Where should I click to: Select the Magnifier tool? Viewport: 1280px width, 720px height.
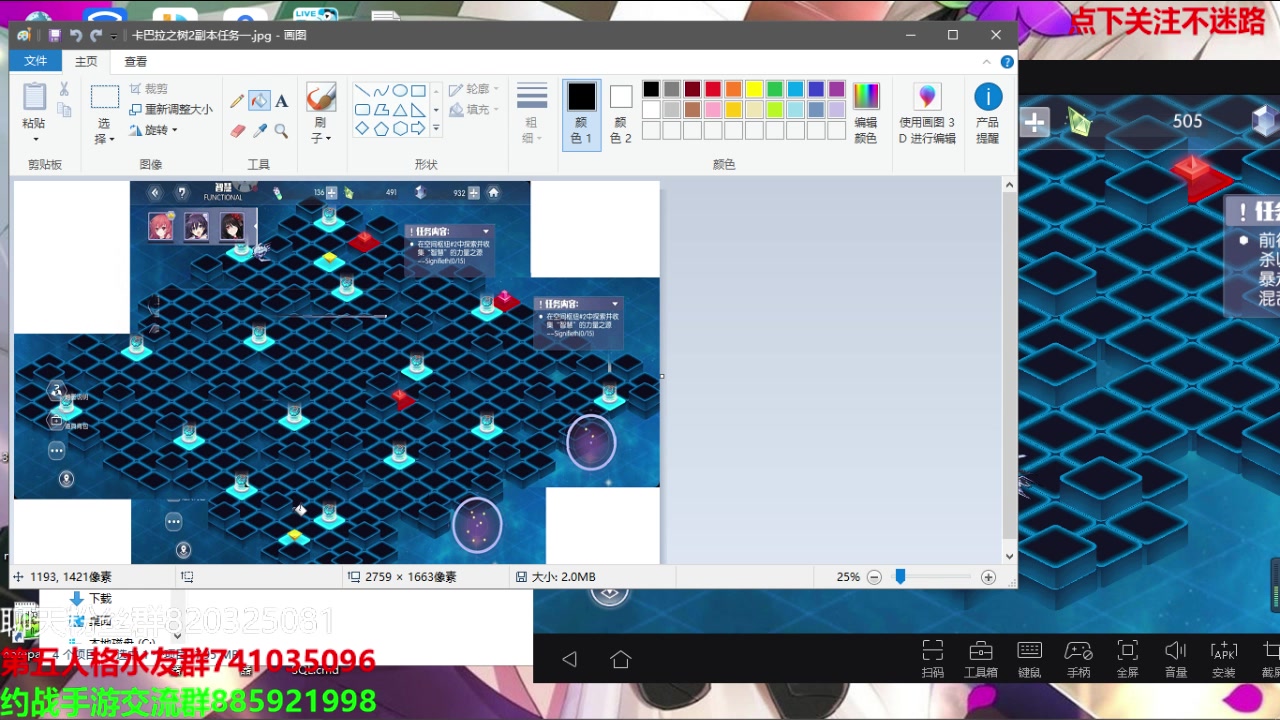click(282, 130)
